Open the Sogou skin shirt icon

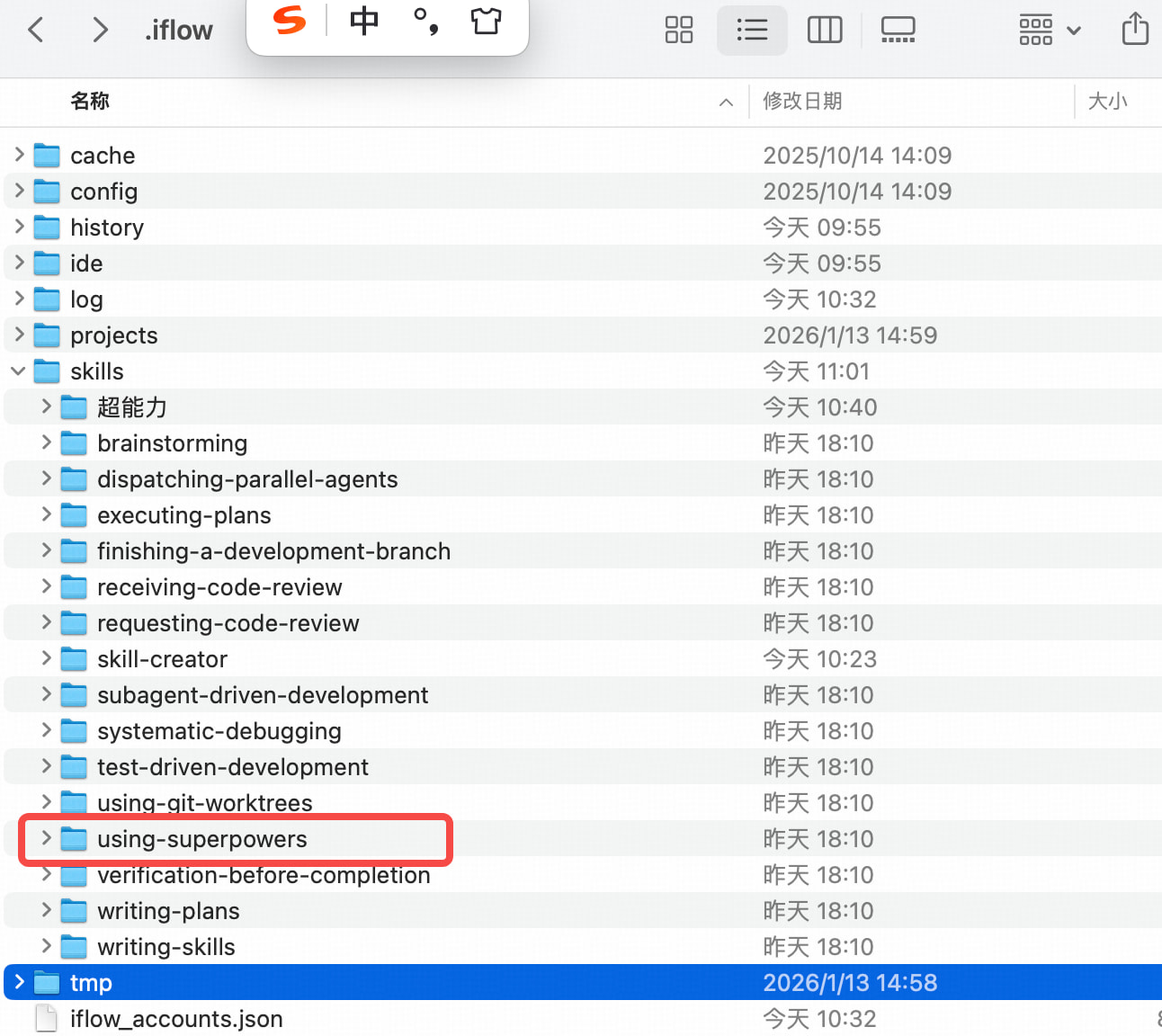486,20
